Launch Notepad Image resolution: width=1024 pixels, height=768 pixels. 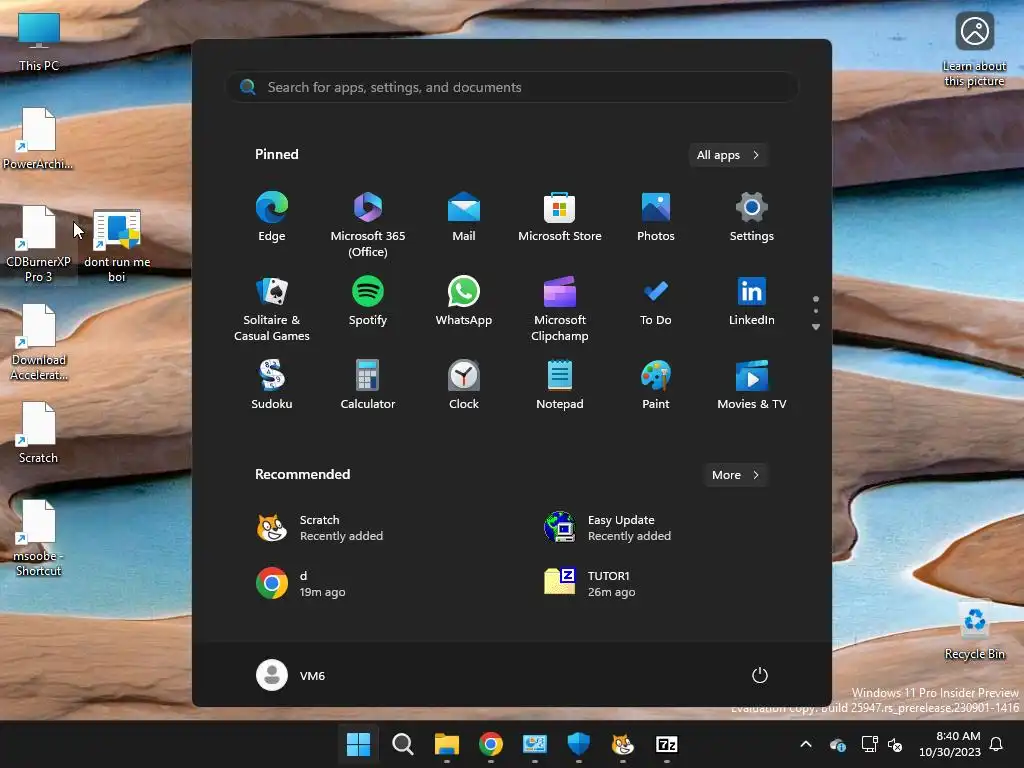(x=560, y=385)
